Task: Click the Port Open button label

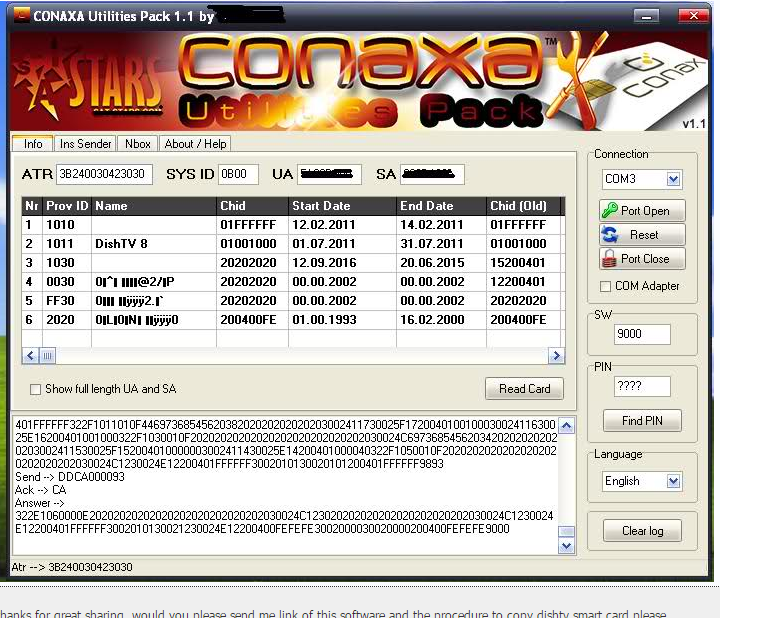Action: (645, 211)
